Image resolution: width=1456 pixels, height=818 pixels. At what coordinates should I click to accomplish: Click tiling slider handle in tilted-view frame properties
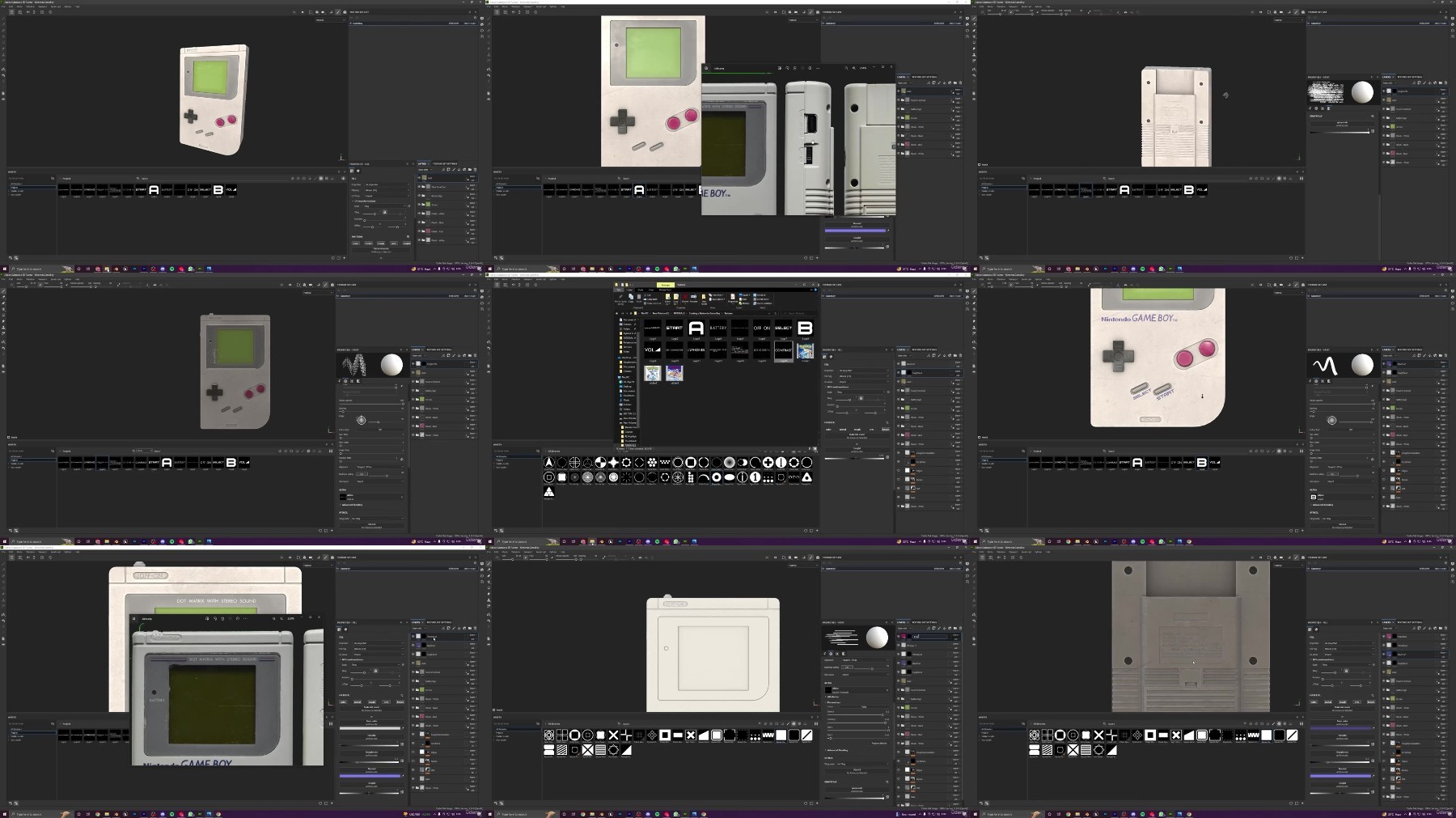coord(375,214)
